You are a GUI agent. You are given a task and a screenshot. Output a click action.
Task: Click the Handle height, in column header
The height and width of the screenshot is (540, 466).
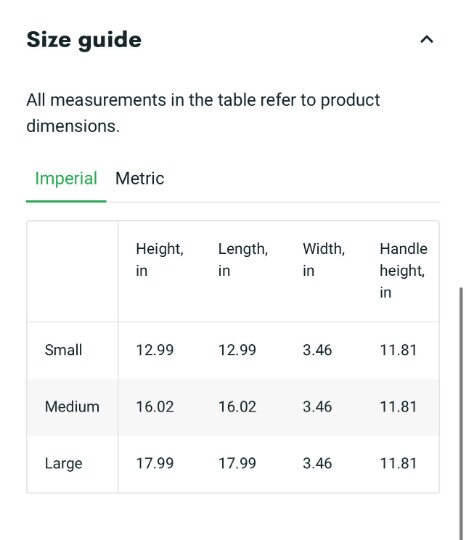(403, 270)
